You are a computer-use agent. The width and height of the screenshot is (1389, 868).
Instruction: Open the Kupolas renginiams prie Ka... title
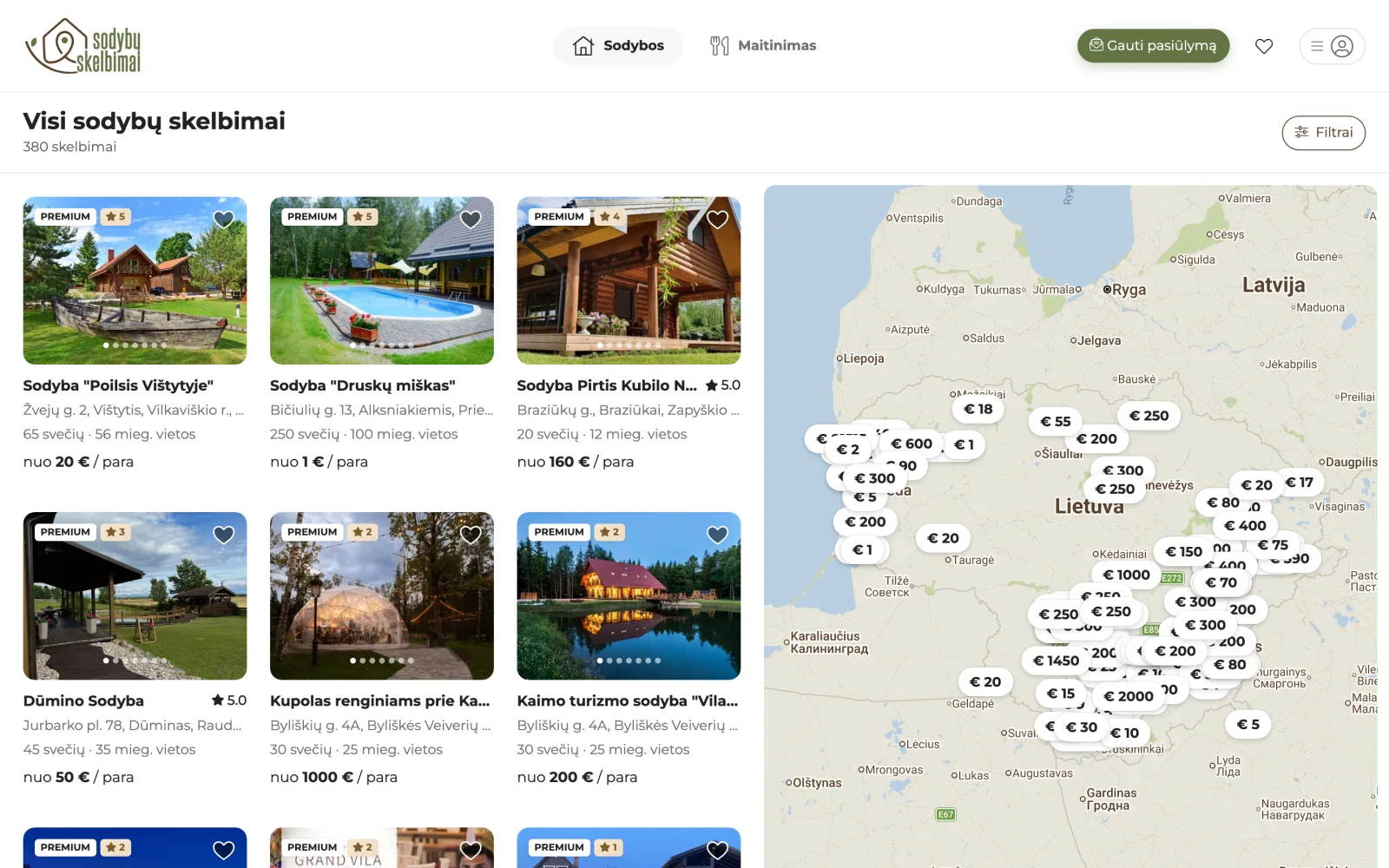click(x=380, y=700)
